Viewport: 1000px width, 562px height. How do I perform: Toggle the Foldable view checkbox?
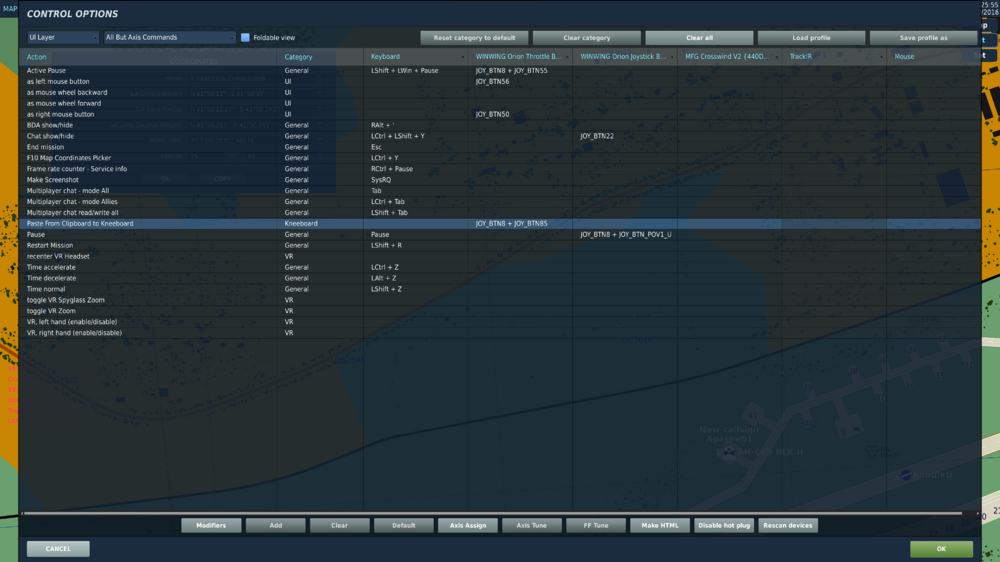245,38
